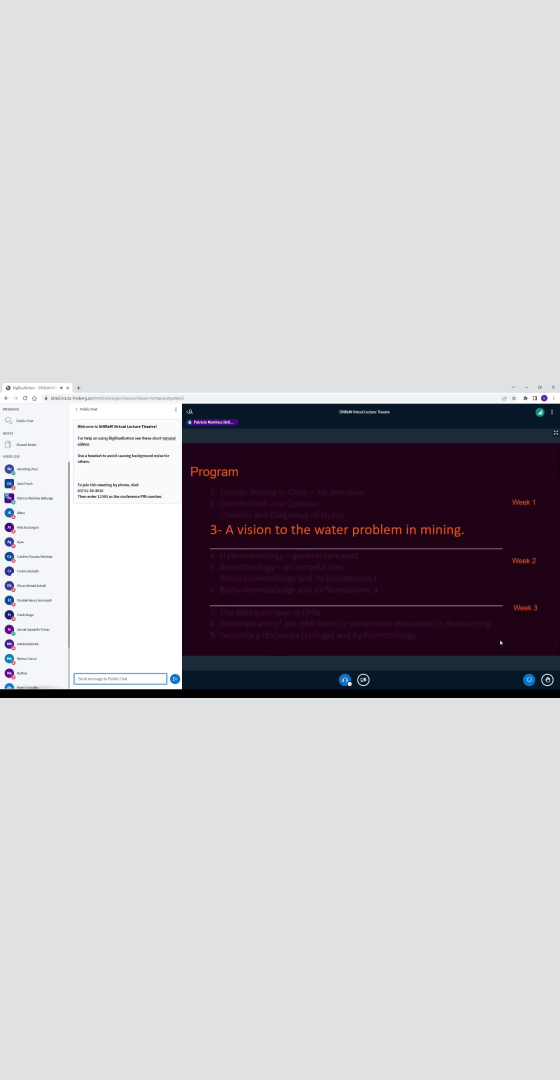Raise your hand with the hand icon
This screenshot has width=560, height=1080.
(x=548, y=680)
